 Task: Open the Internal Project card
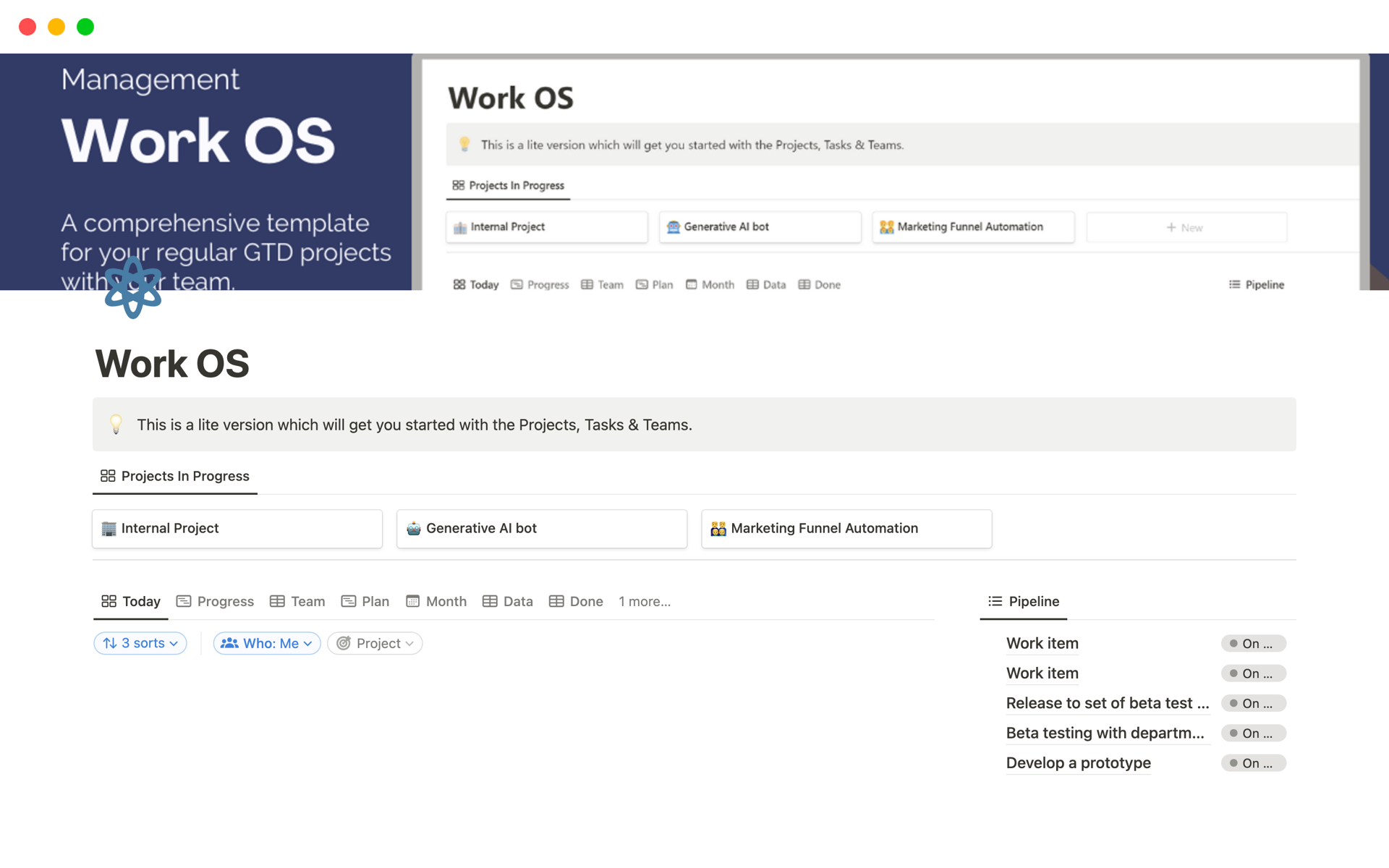click(237, 529)
